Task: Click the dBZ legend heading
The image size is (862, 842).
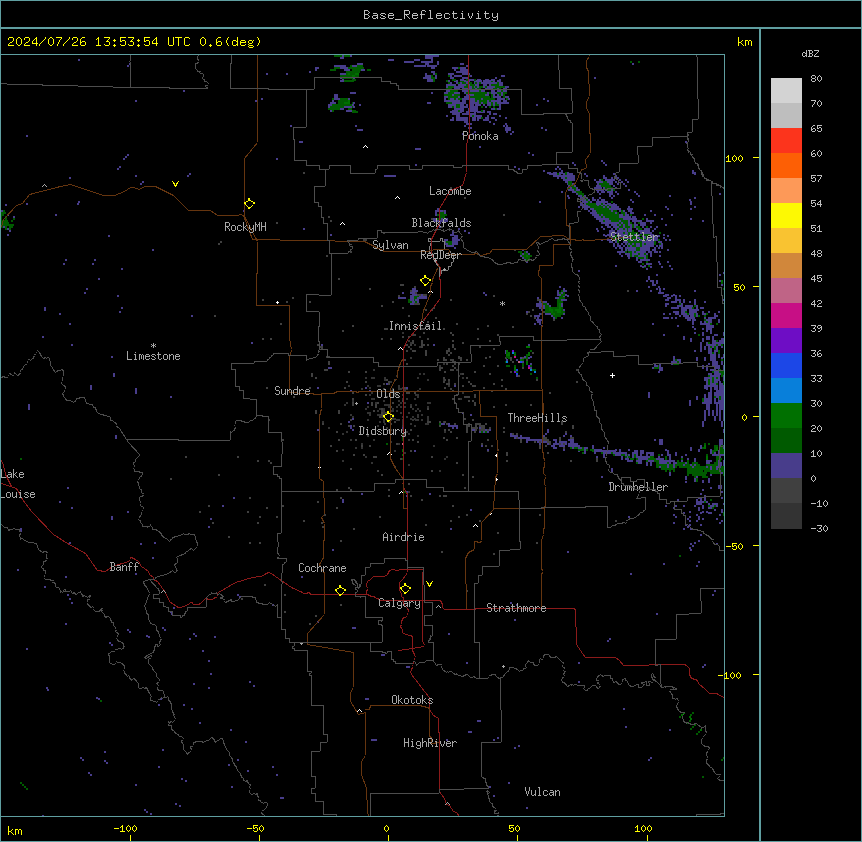Action: point(810,53)
